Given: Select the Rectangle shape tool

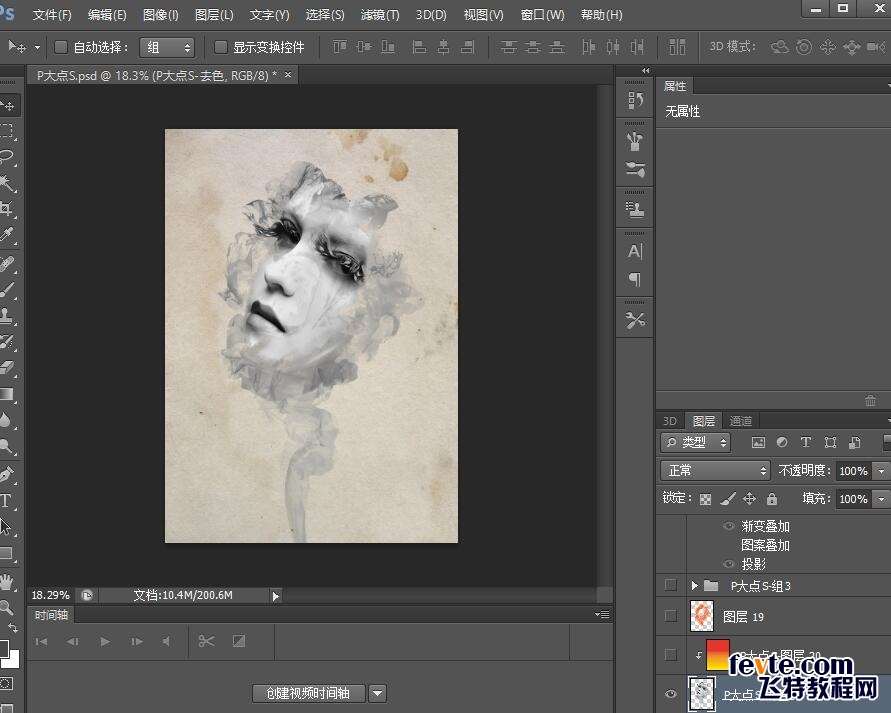Looking at the screenshot, I should 7,553.
